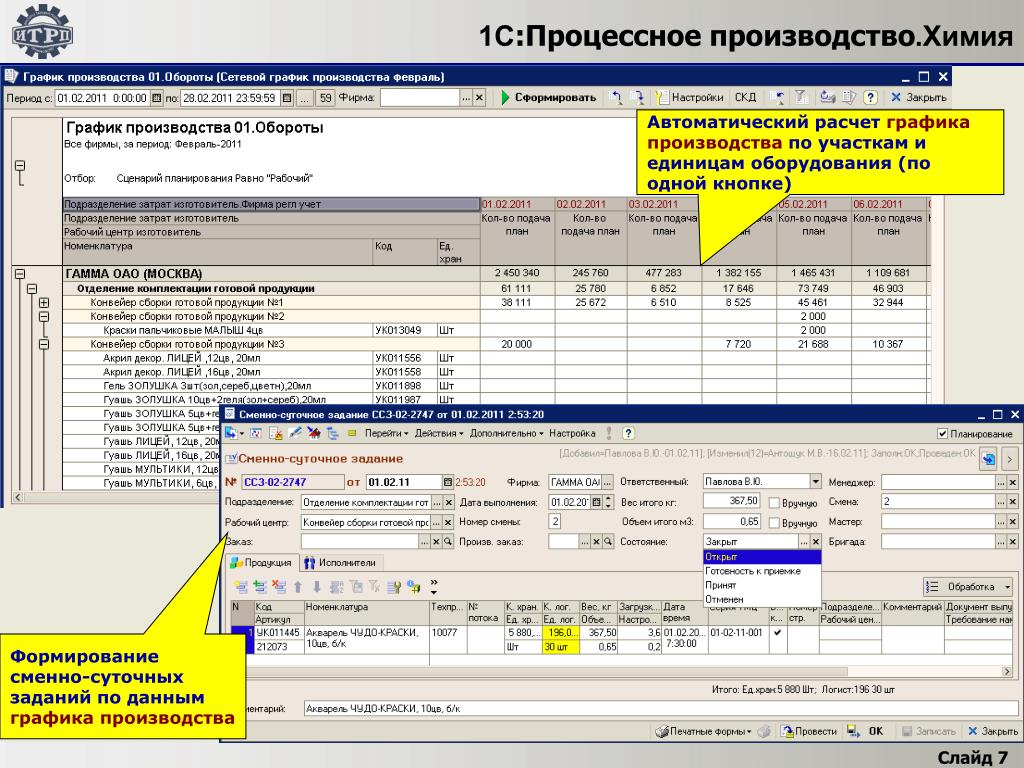The height and width of the screenshot is (768, 1024).
Task: Click Закрыть in the График производства window
Action: tap(919, 98)
